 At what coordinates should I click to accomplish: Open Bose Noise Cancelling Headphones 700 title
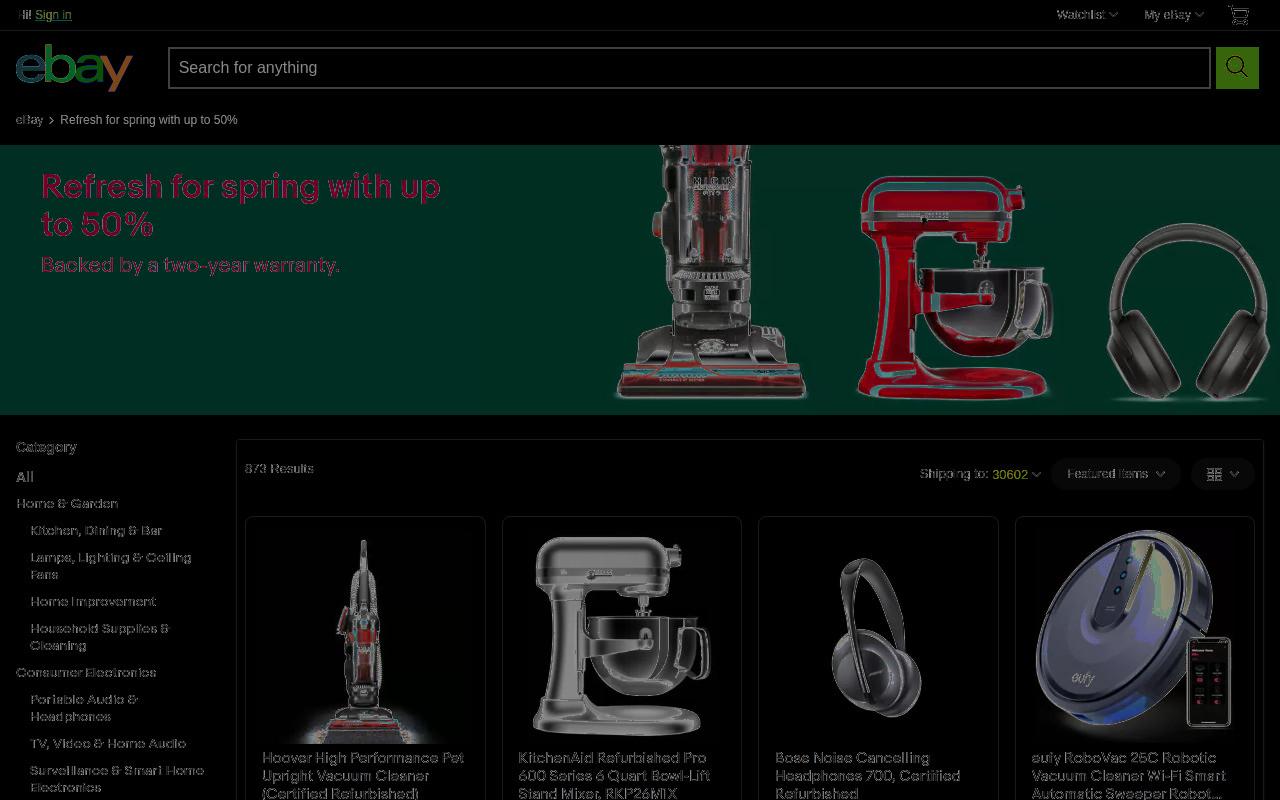[868, 775]
